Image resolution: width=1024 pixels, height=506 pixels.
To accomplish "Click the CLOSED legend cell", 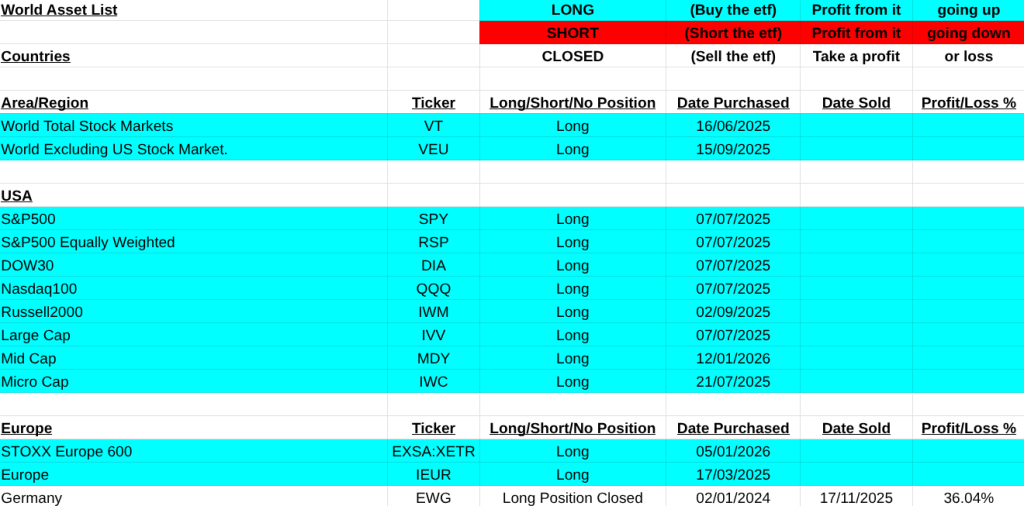I will pyautogui.click(x=572, y=56).
